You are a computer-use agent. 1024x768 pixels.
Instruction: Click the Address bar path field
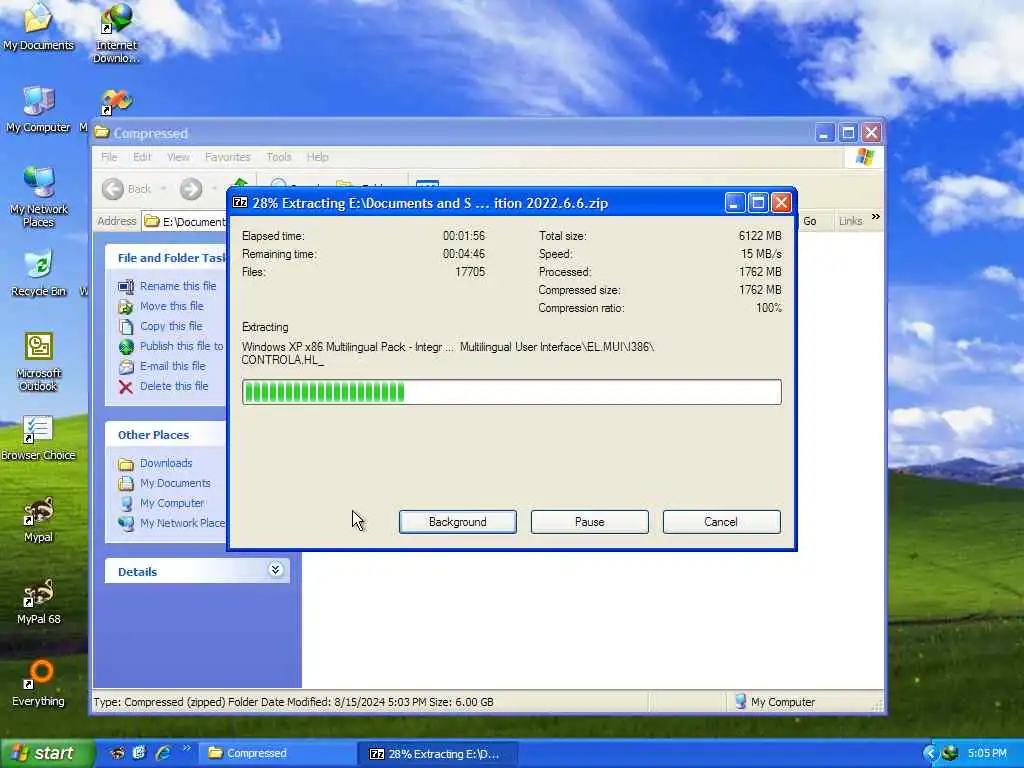pyautogui.click(x=186, y=221)
